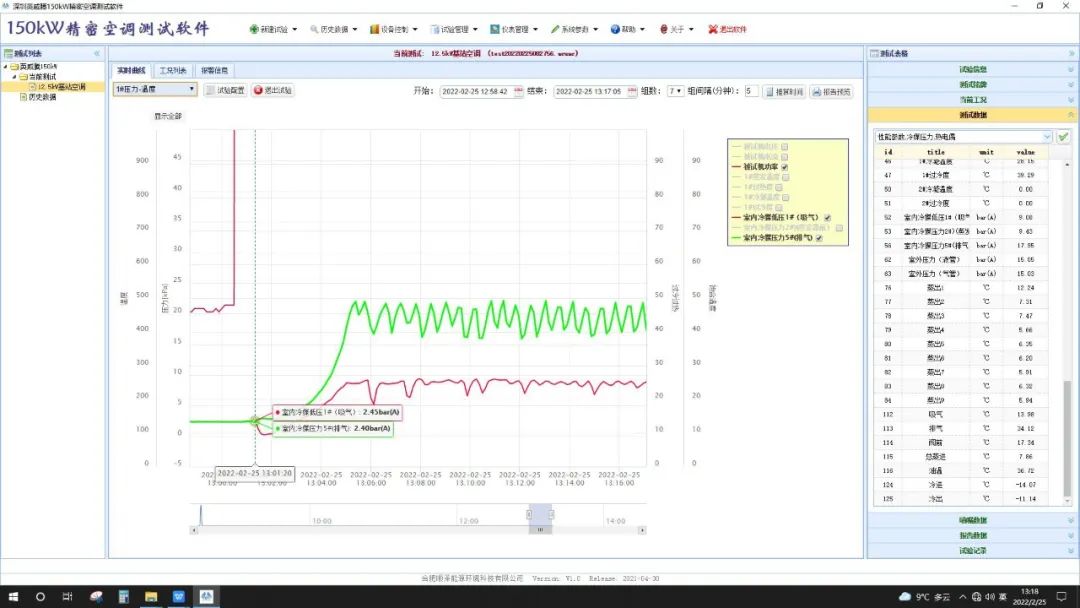Screen dimensions: 1080x608
Task: Check the second faded legend checkbox
Action: point(785,157)
